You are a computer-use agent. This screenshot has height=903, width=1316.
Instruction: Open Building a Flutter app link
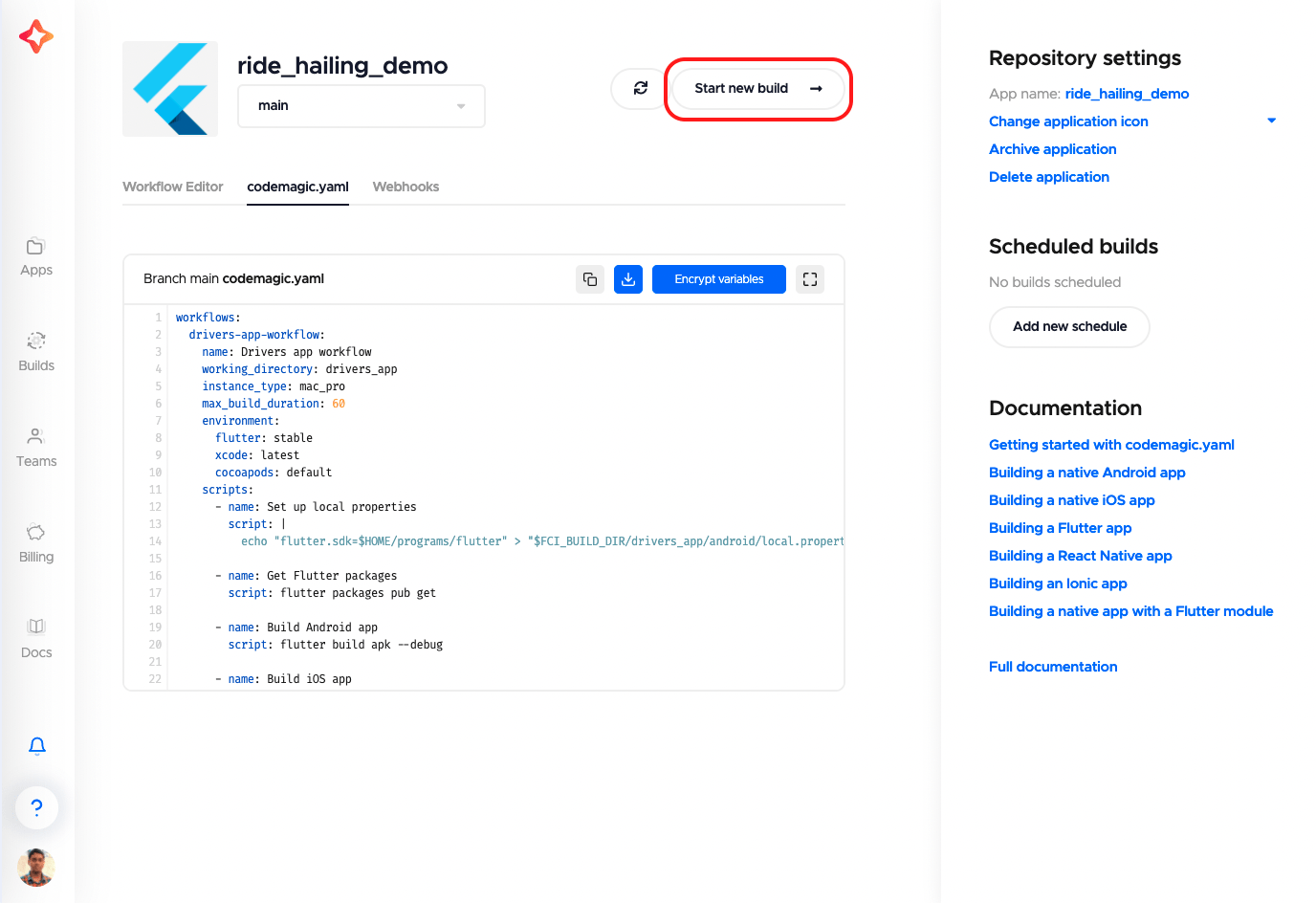[x=1060, y=528]
